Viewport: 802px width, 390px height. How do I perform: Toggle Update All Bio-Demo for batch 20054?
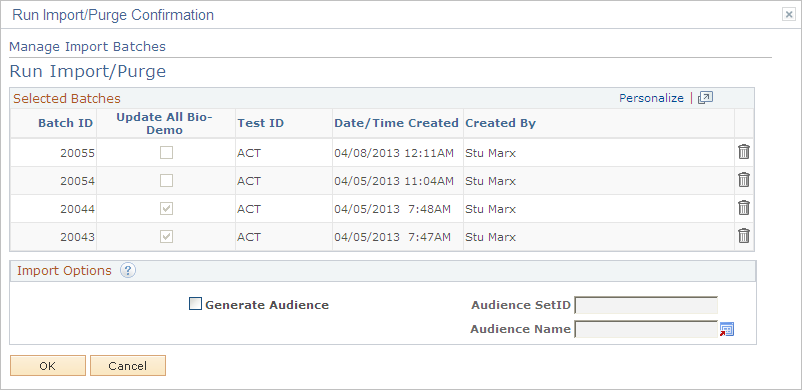coord(166,181)
